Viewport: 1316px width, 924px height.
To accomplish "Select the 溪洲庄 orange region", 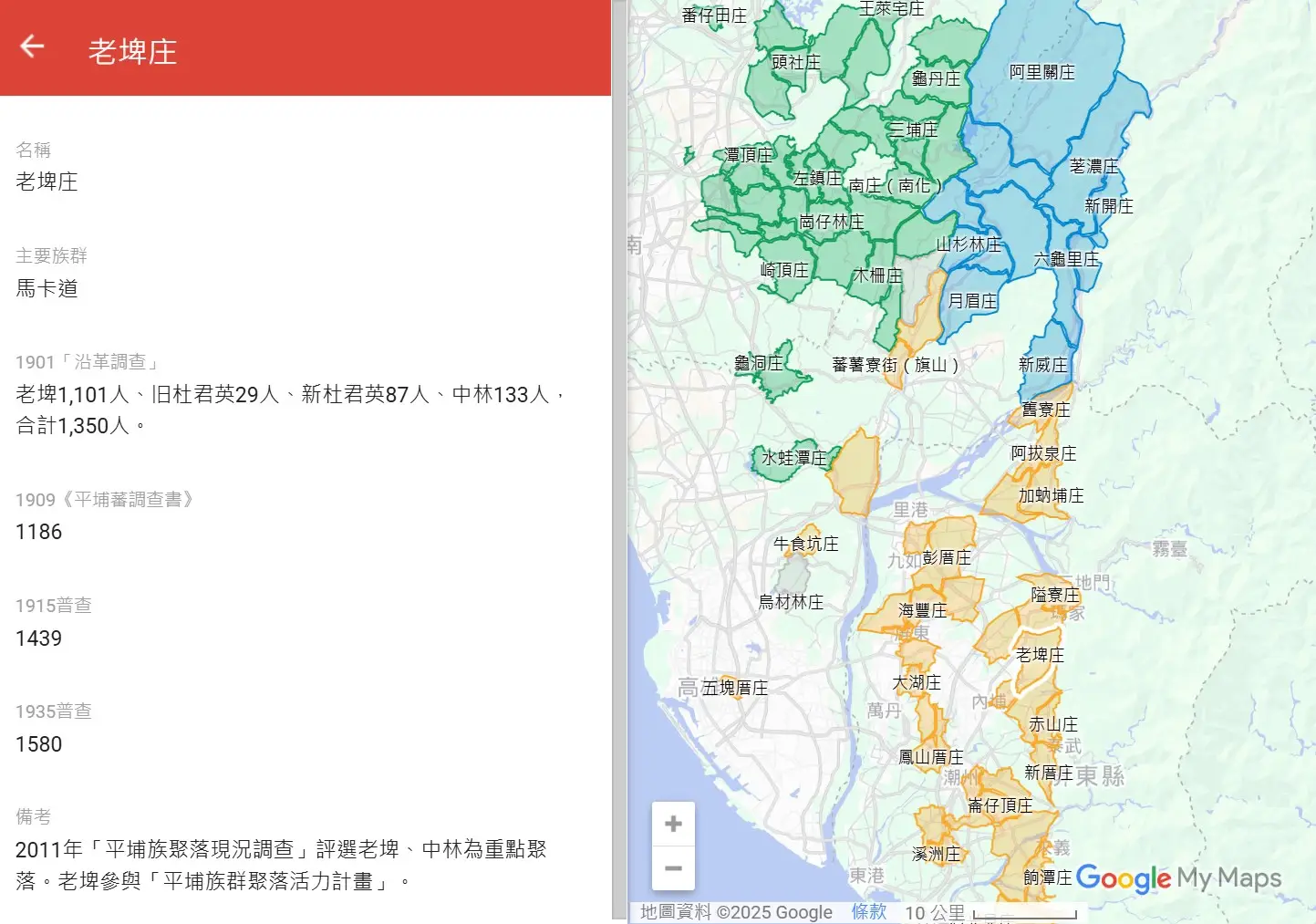I will (x=936, y=854).
